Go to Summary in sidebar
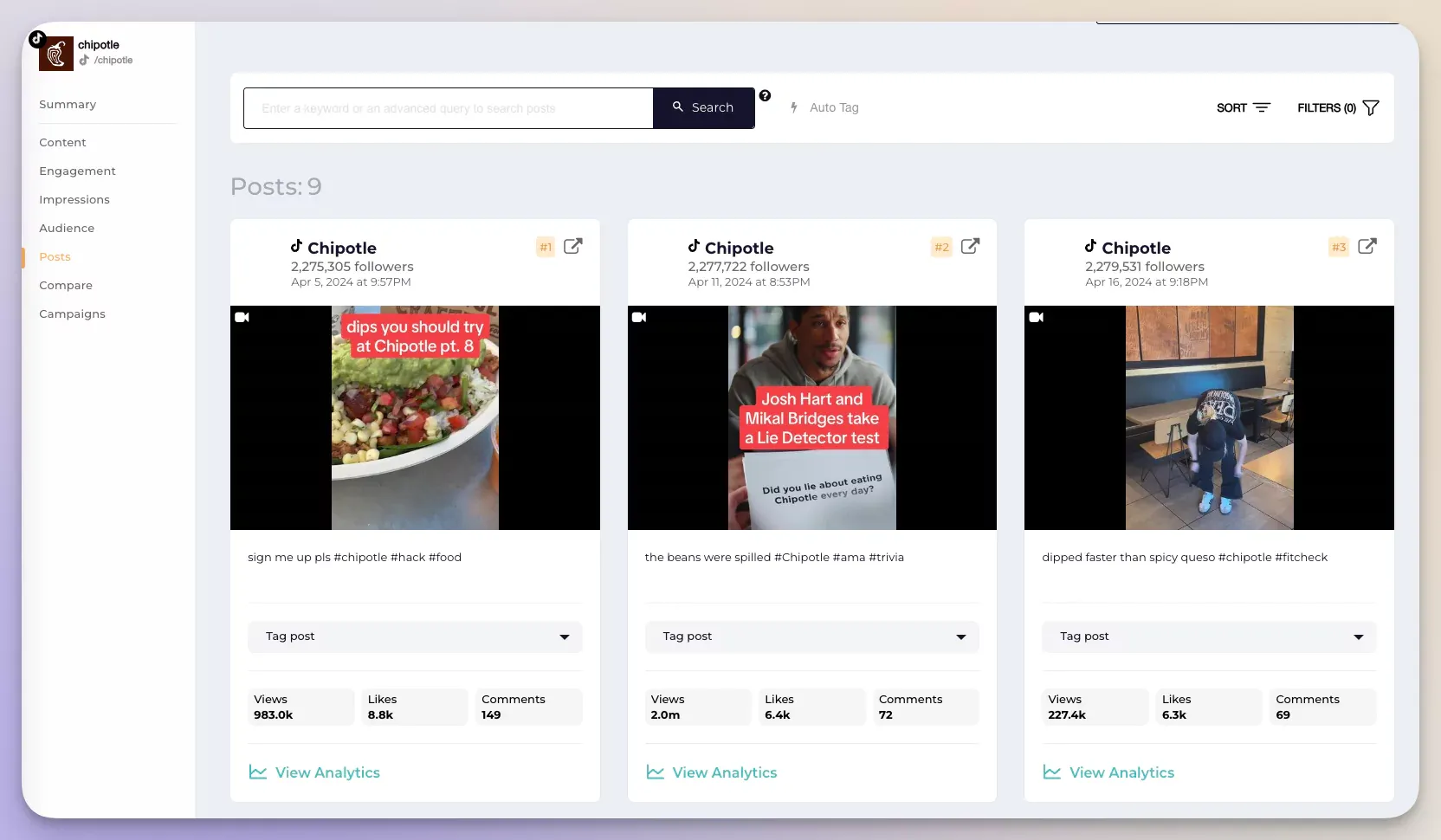Viewport: 1441px width, 840px height. pyautogui.click(x=68, y=104)
